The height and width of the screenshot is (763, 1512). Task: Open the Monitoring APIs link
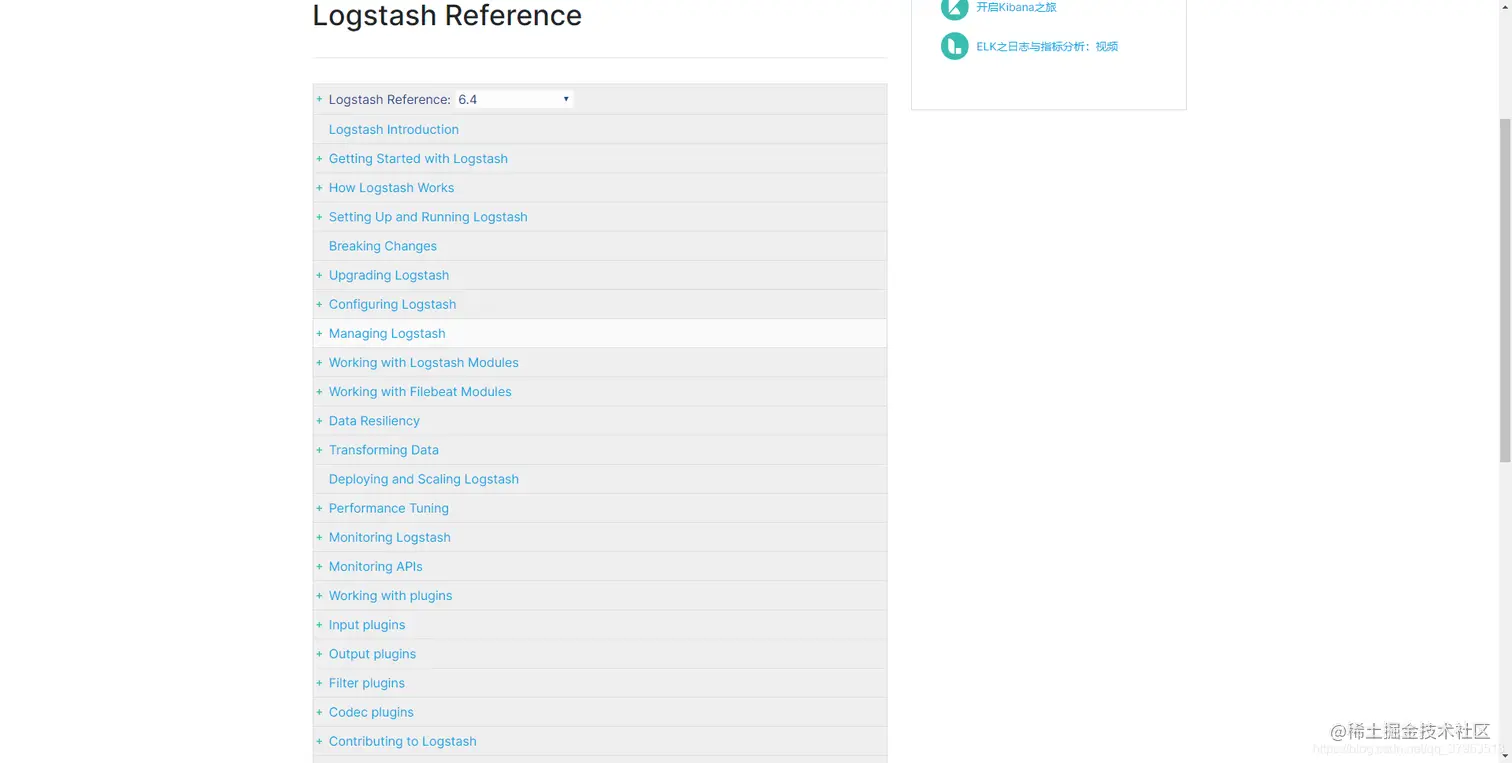(x=376, y=566)
